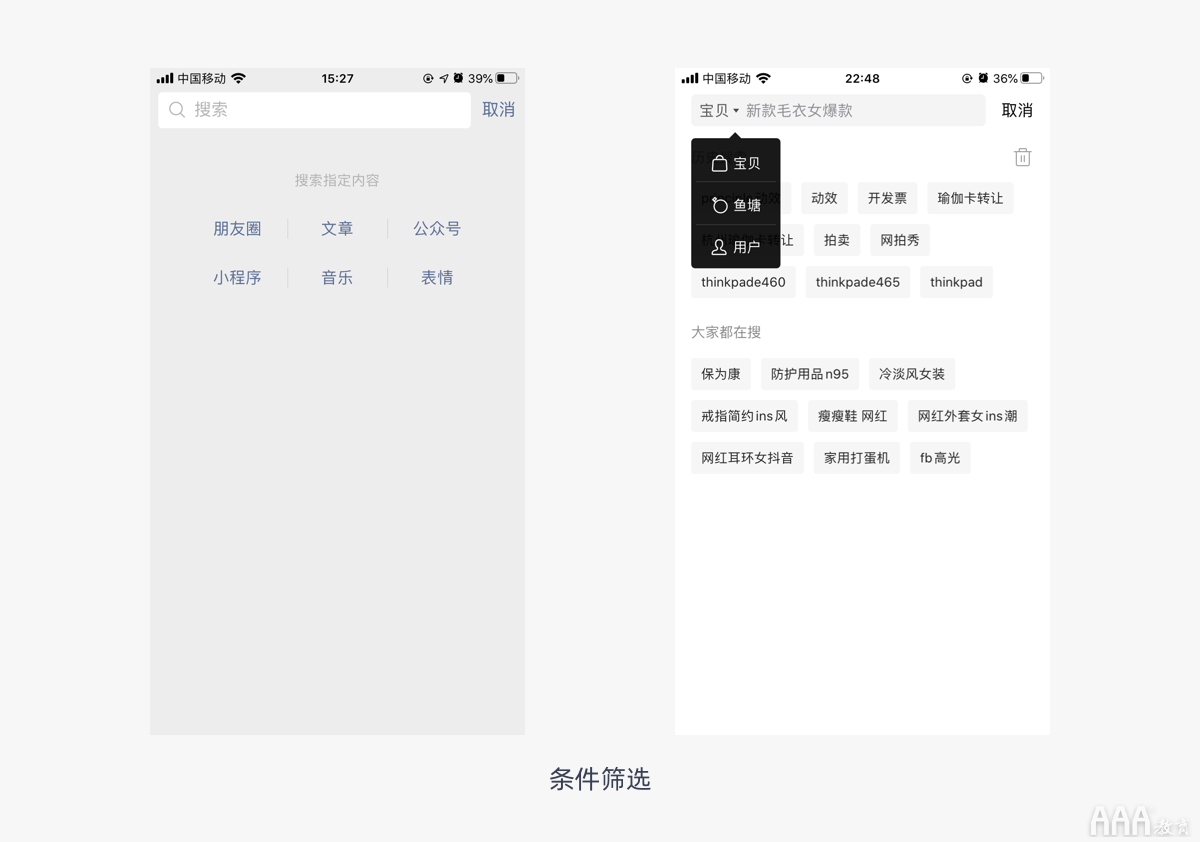The image size is (1200, 842).
Task: Tap the 保为康 trending tag
Action: pyautogui.click(x=721, y=374)
